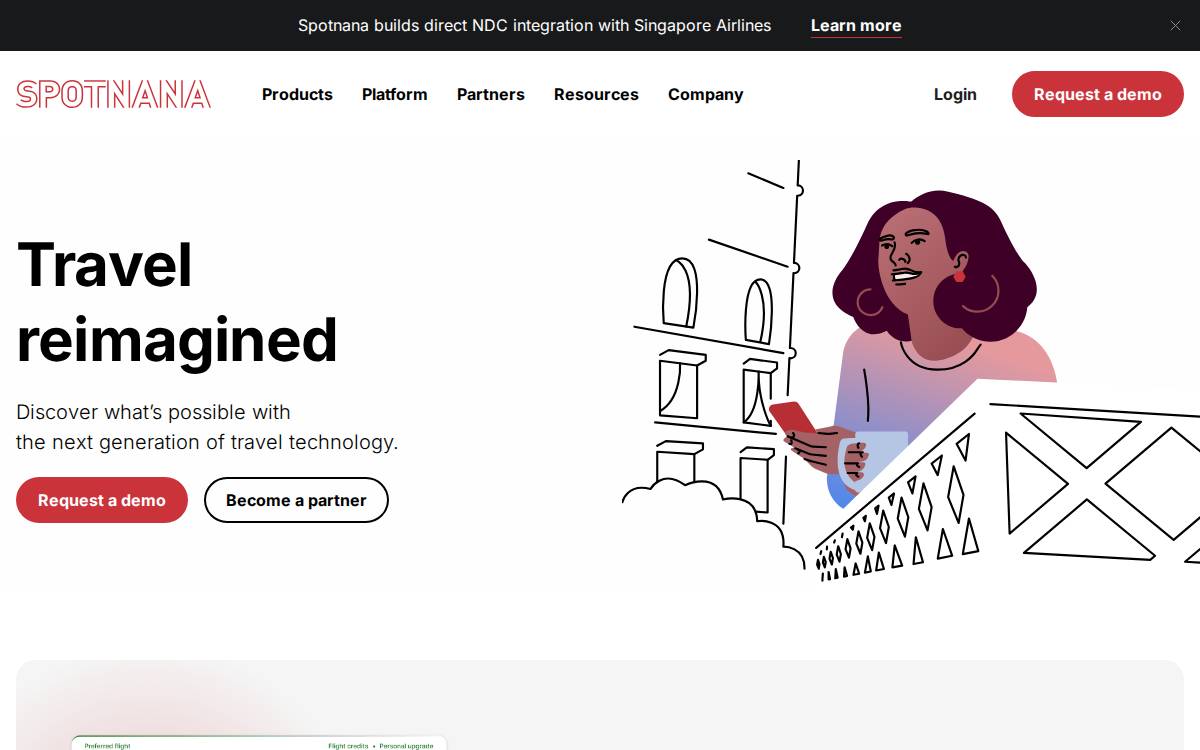This screenshot has width=1200, height=750.
Task: Click Request a demo in header
Action: 1097,94
